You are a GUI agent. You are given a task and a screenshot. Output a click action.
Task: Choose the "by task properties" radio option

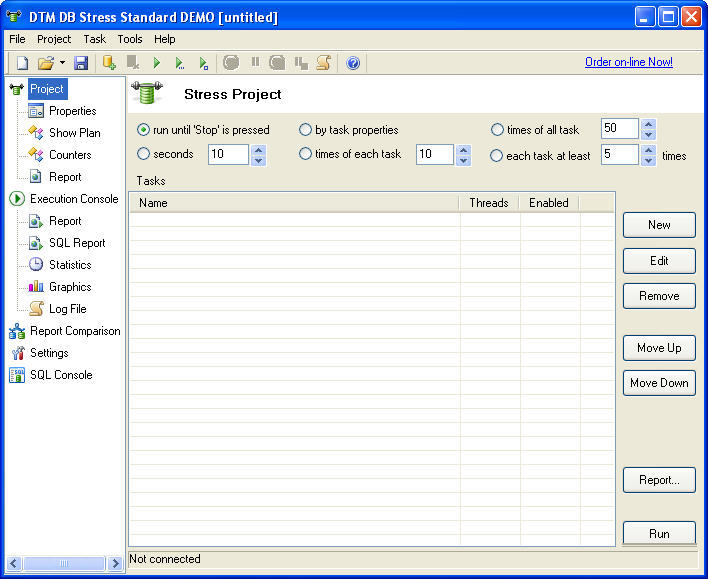click(305, 130)
